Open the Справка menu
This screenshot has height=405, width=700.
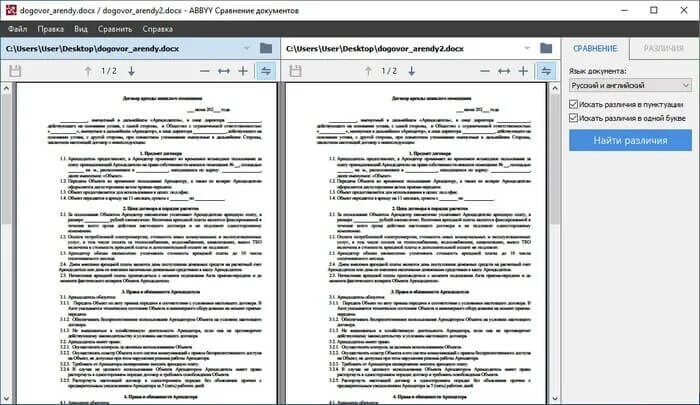click(158, 29)
